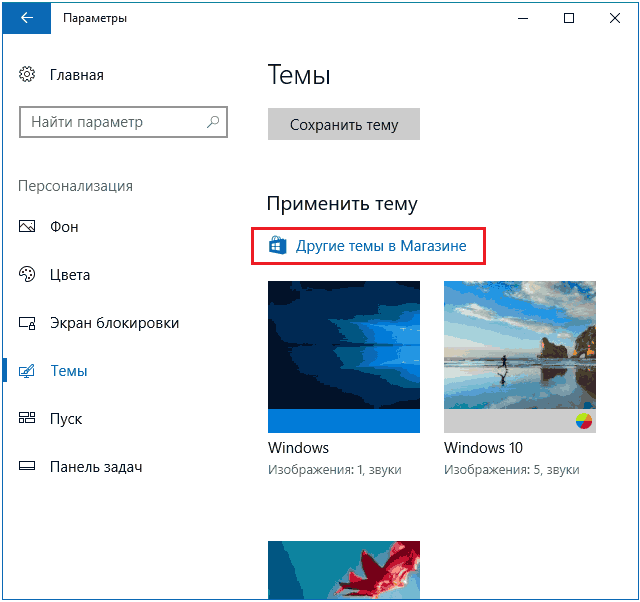Viewport: 640px width, 602px height.
Task: Click the gray accent bar of Windows 10 theme
Action: pos(520,421)
